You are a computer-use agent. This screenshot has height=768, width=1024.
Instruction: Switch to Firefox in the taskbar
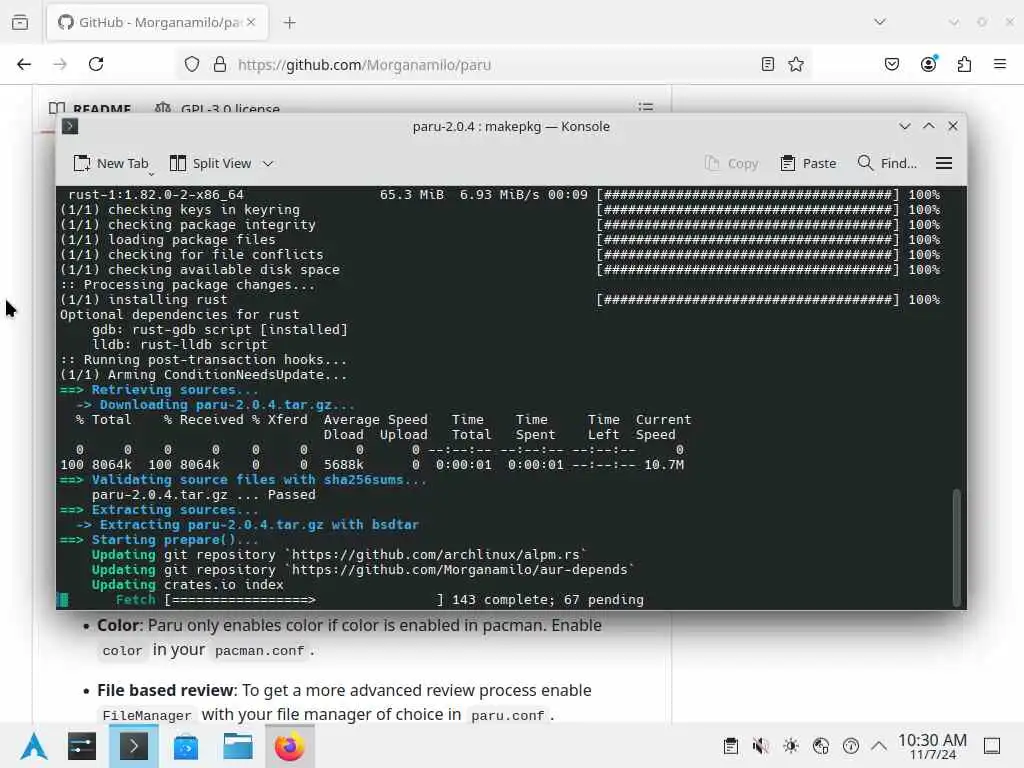tap(289, 746)
